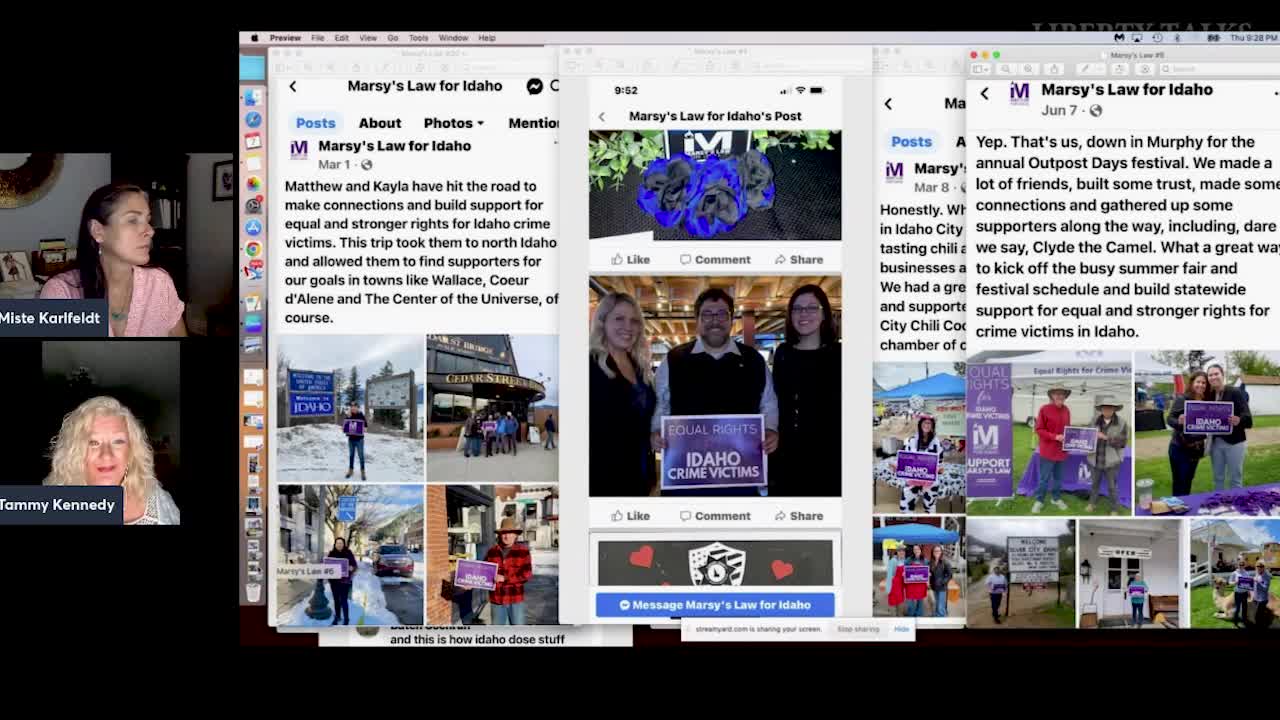Open the Preview application menu
The height and width of the screenshot is (720, 1280).
coord(285,38)
